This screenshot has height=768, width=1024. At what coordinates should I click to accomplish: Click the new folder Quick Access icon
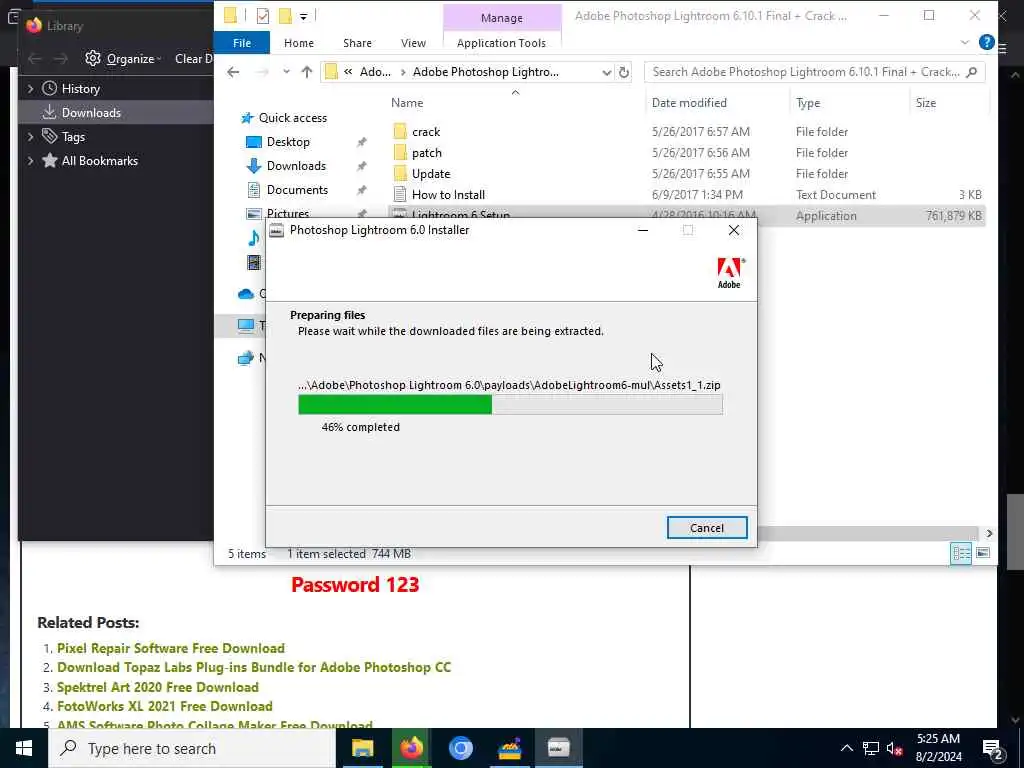285,16
